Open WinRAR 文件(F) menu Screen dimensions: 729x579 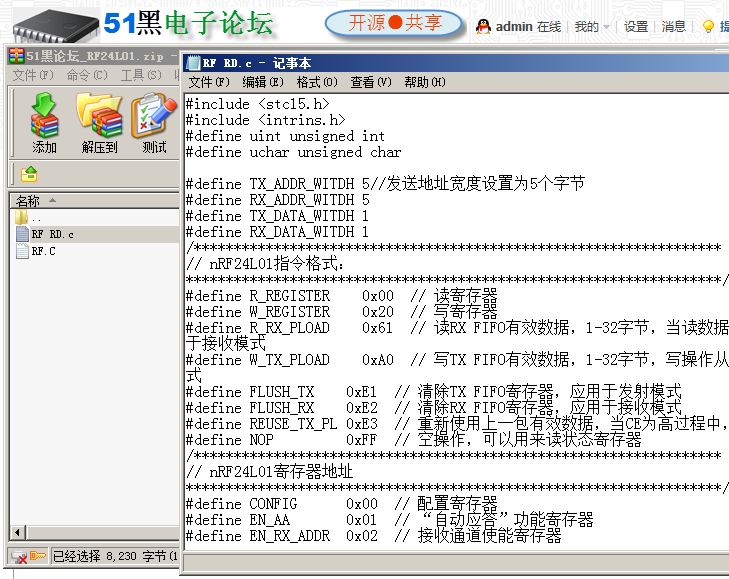click(x=33, y=75)
